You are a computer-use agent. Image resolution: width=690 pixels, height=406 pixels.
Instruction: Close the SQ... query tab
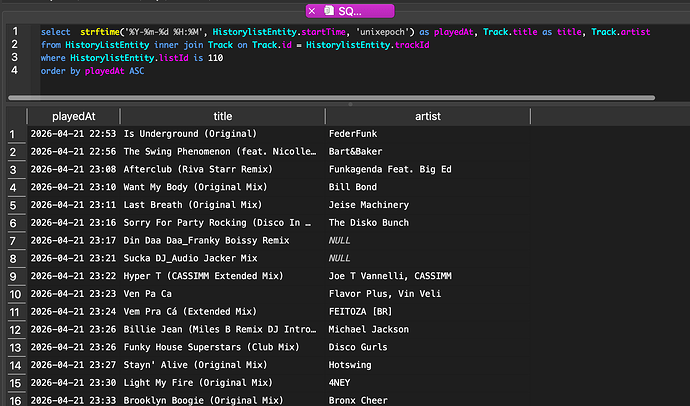[x=312, y=11]
